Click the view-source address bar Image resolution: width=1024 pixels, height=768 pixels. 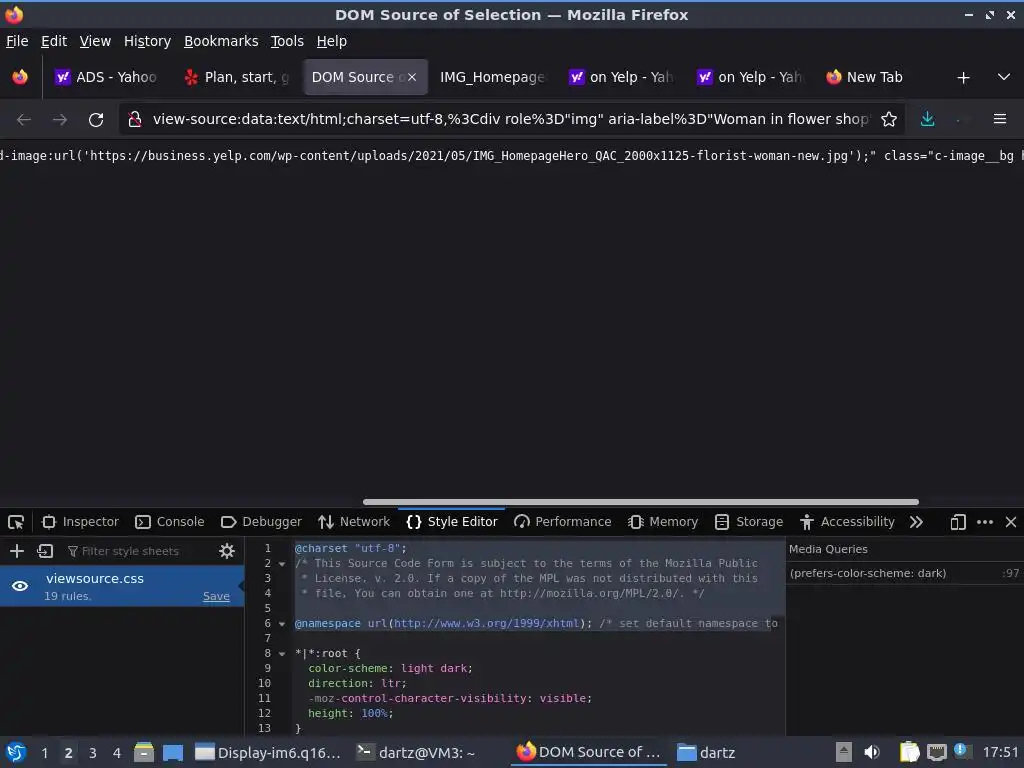[509, 120]
